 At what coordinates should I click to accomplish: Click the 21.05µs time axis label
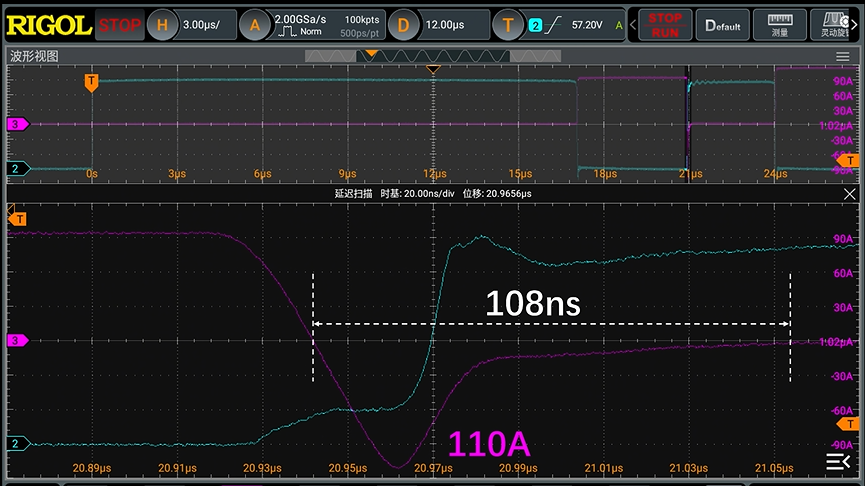click(774, 468)
